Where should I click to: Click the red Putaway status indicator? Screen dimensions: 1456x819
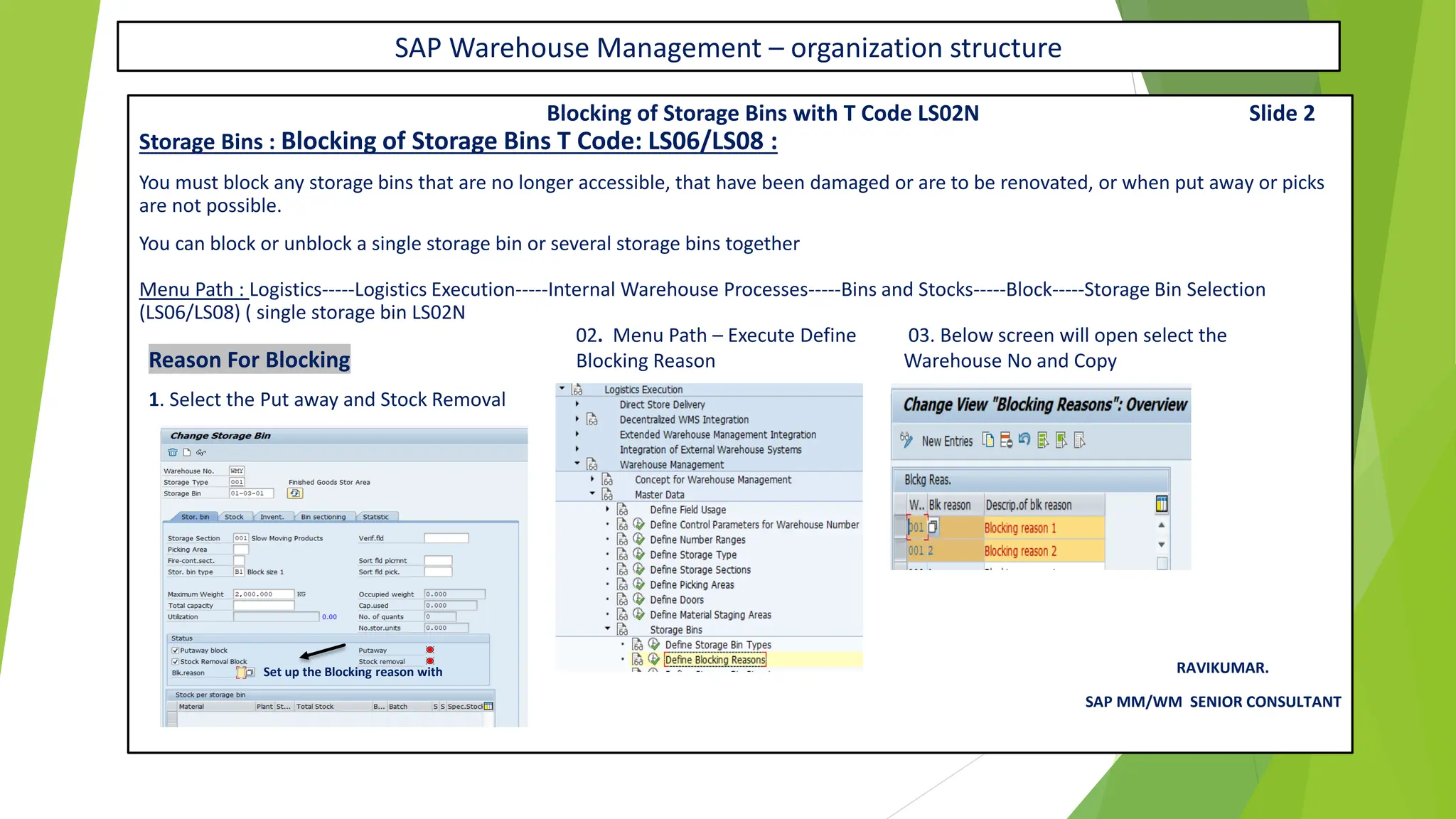point(430,651)
